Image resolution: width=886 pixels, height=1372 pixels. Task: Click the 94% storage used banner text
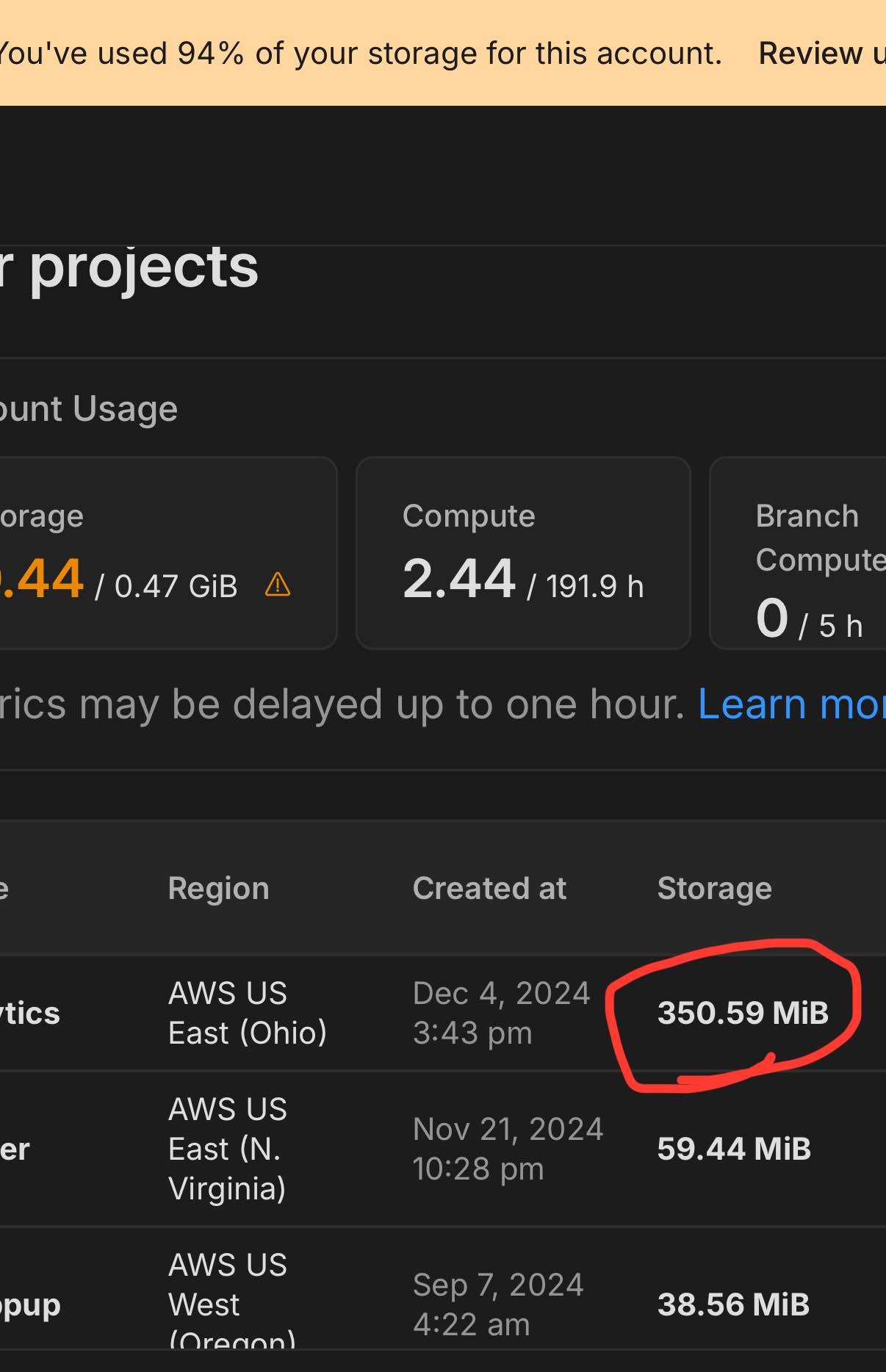coord(360,54)
